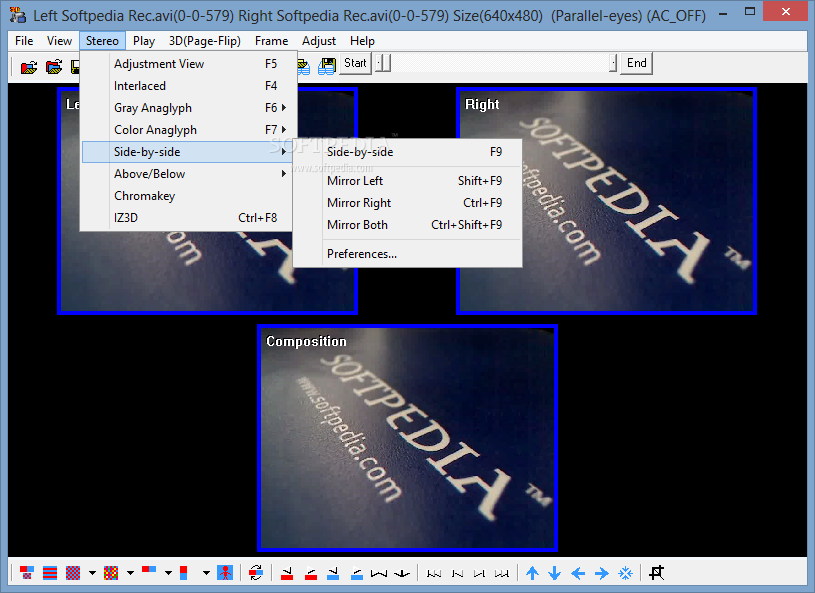Select IZ3D menu entry

coord(189,218)
